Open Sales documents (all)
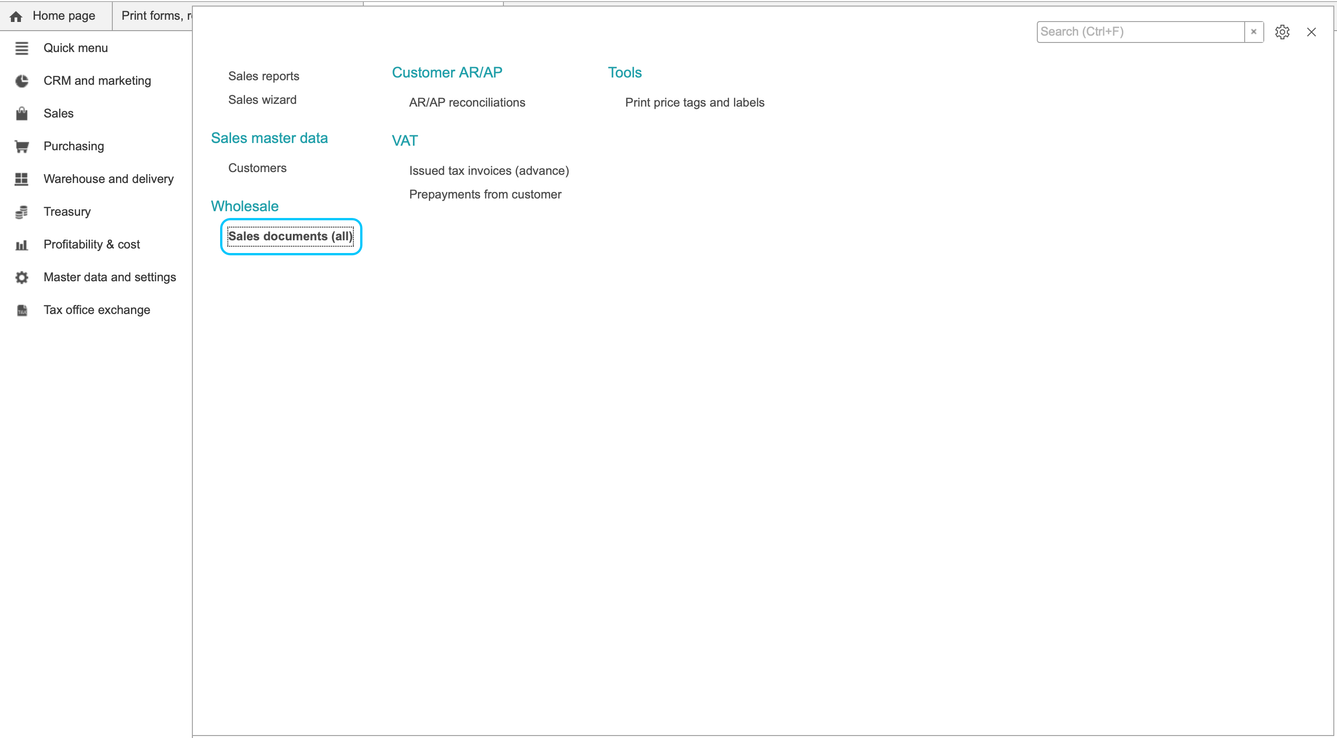The height and width of the screenshot is (738, 1337). click(291, 236)
